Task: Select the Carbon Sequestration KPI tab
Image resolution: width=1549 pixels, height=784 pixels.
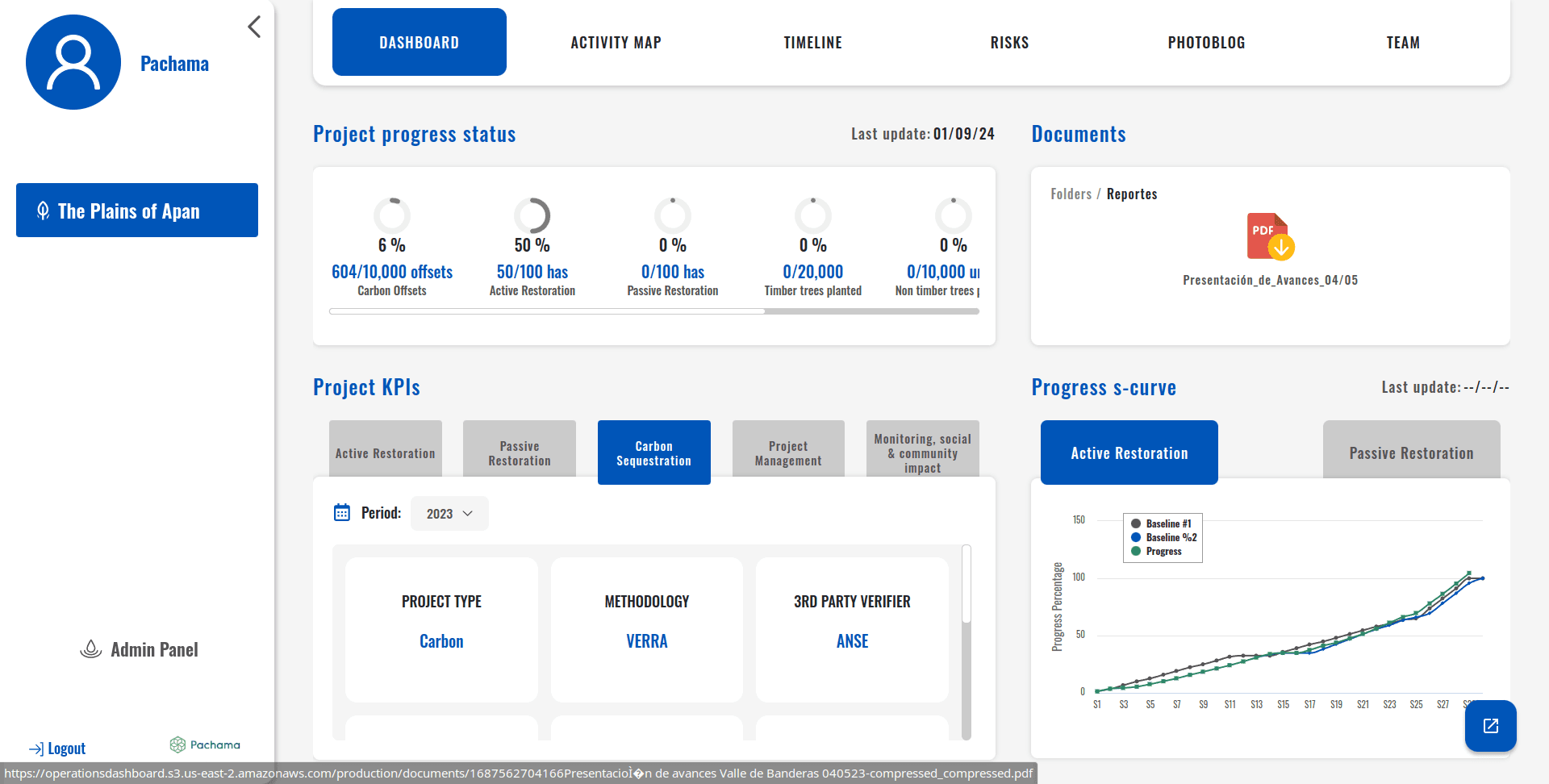Action: point(654,452)
